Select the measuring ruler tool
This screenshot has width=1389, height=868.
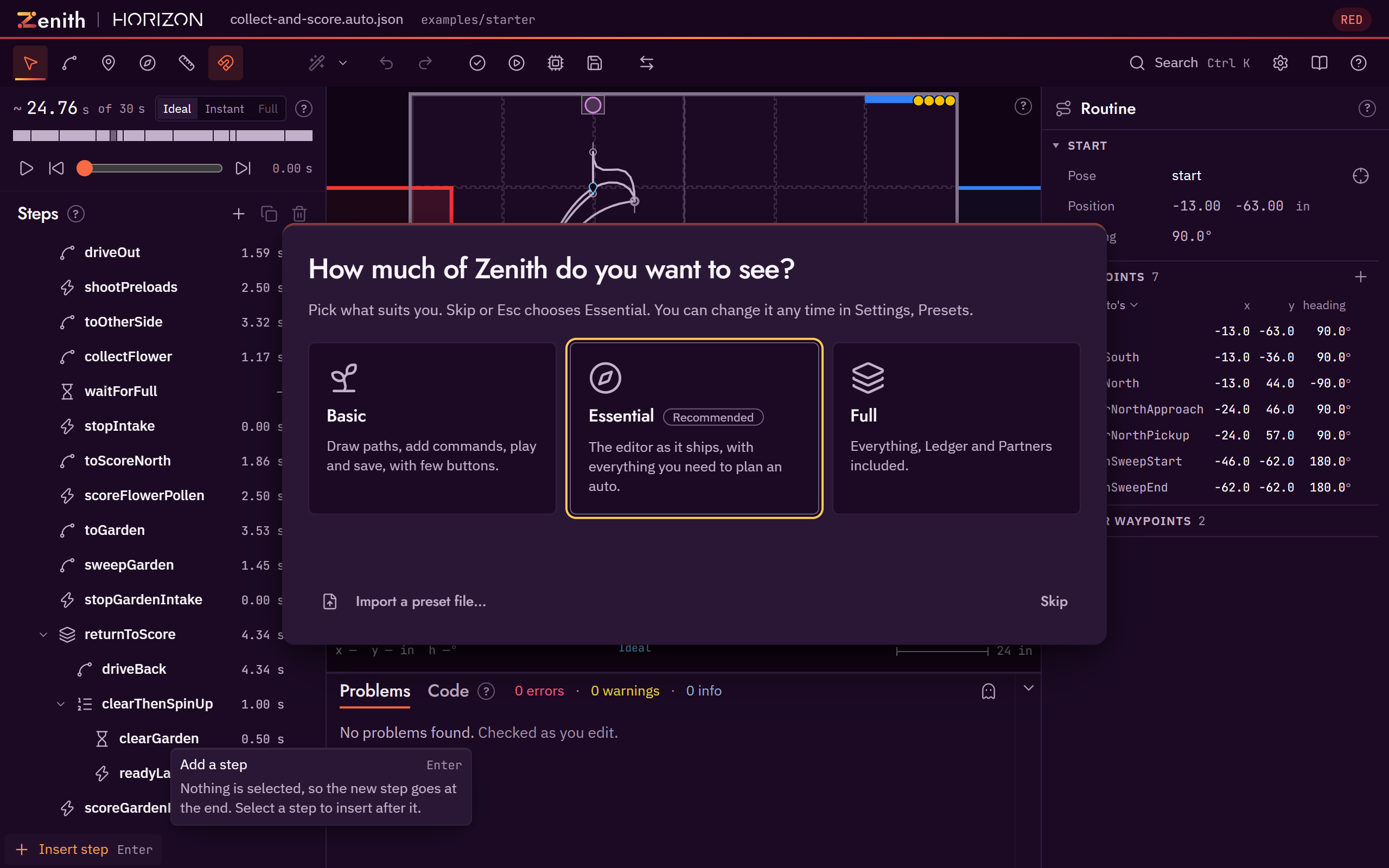pyautogui.click(x=187, y=62)
